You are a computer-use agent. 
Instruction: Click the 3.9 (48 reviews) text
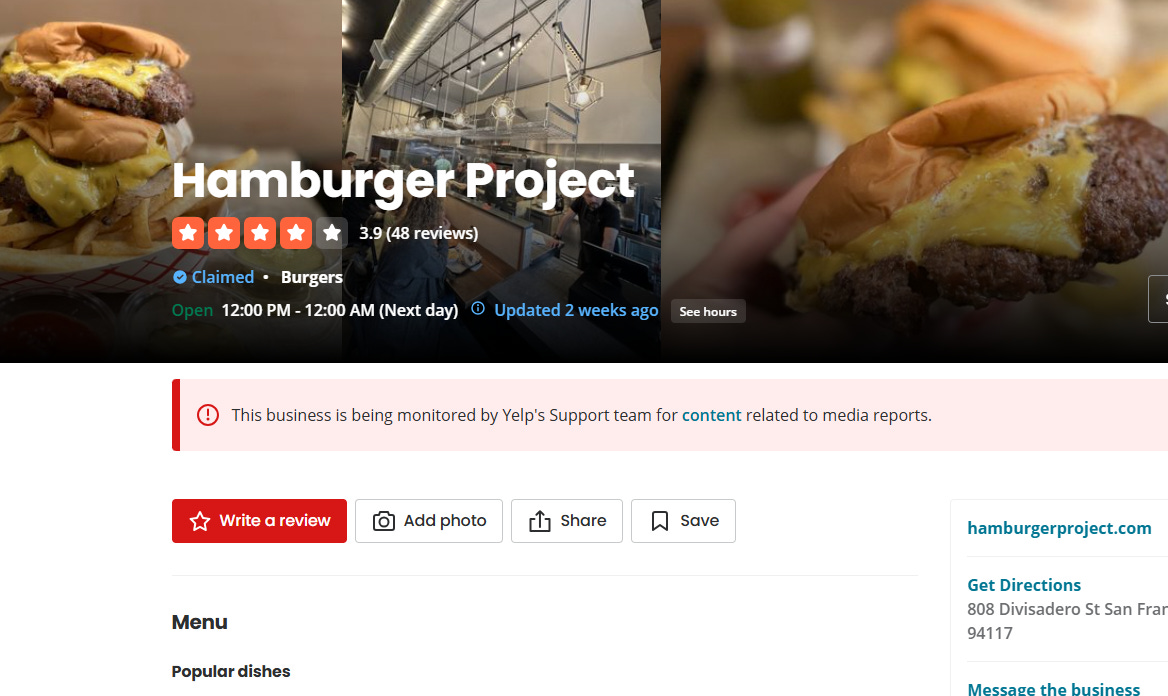[419, 233]
